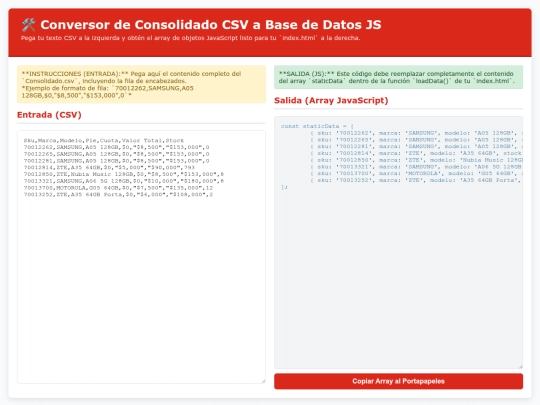Grab the resize handle of the output textarea
This screenshot has width=540, height=405.
coord(520,366)
